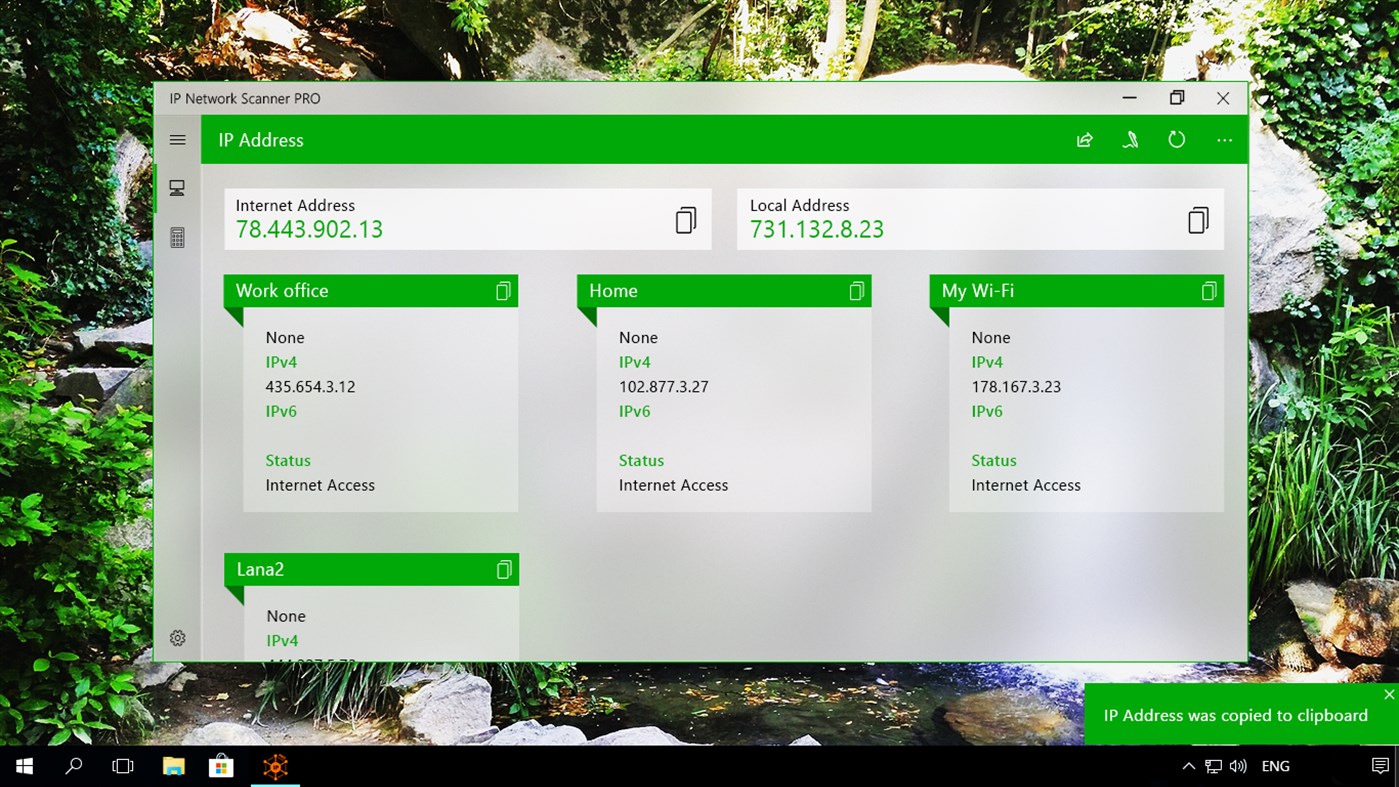Click the volume speaker in the tray
1399x787 pixels.
point(1237,766)
